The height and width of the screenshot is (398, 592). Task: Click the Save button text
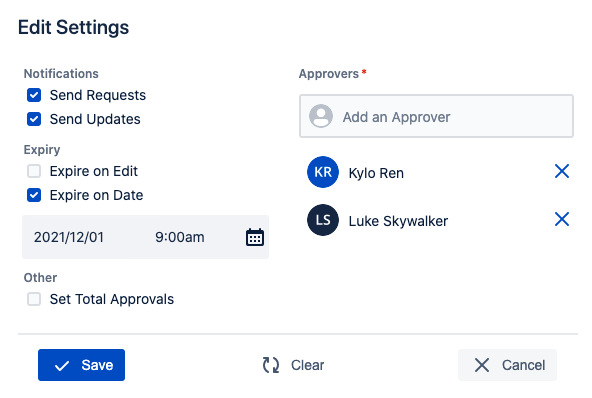[97, 365]
